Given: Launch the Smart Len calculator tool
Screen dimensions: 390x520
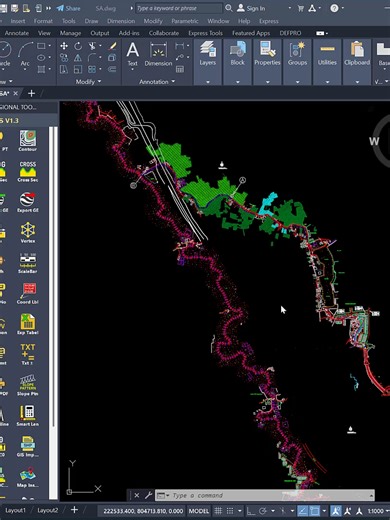Looking at the screenshot, I should (28, 415).
